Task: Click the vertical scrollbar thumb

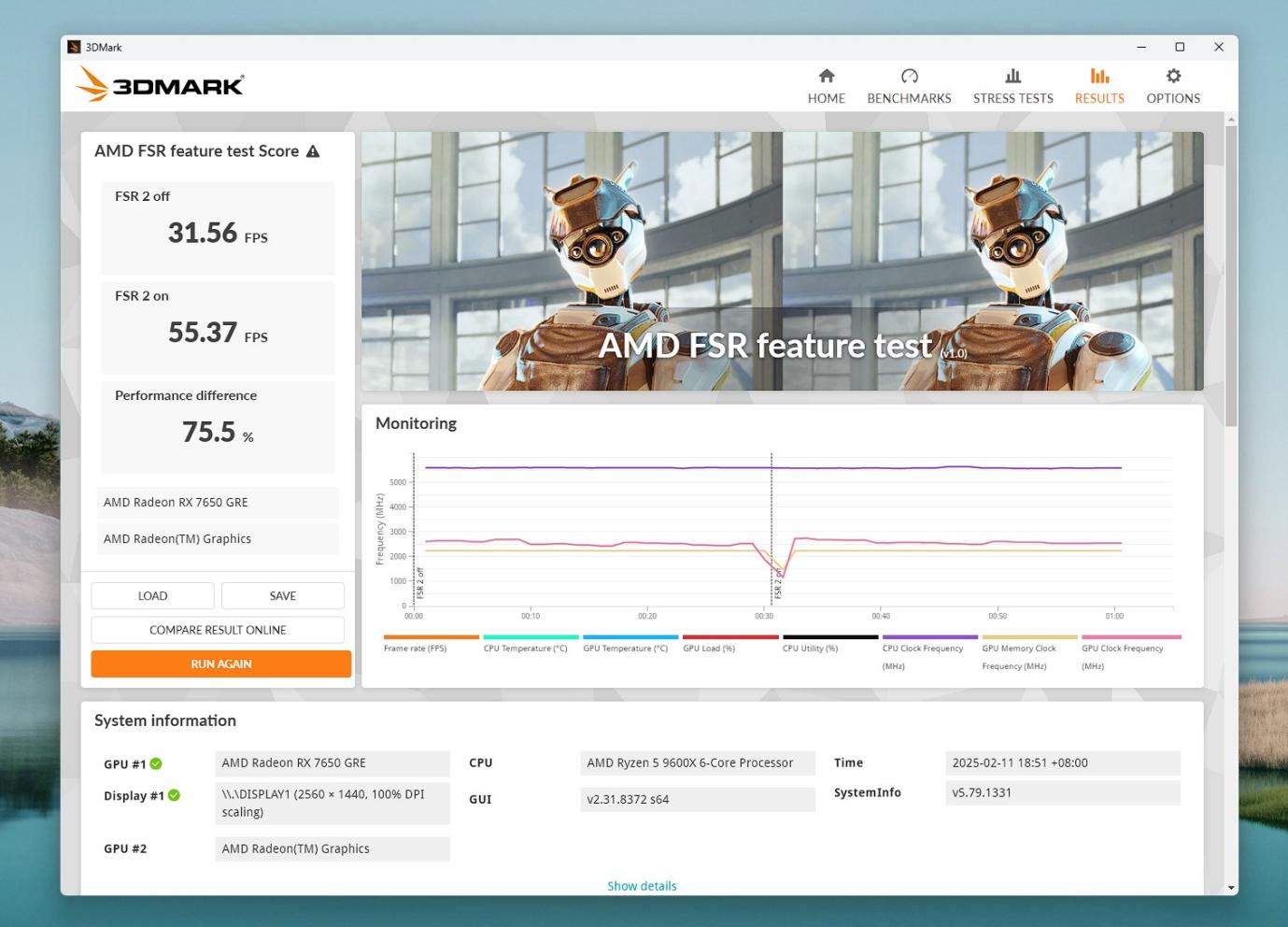Action: 1231,276
